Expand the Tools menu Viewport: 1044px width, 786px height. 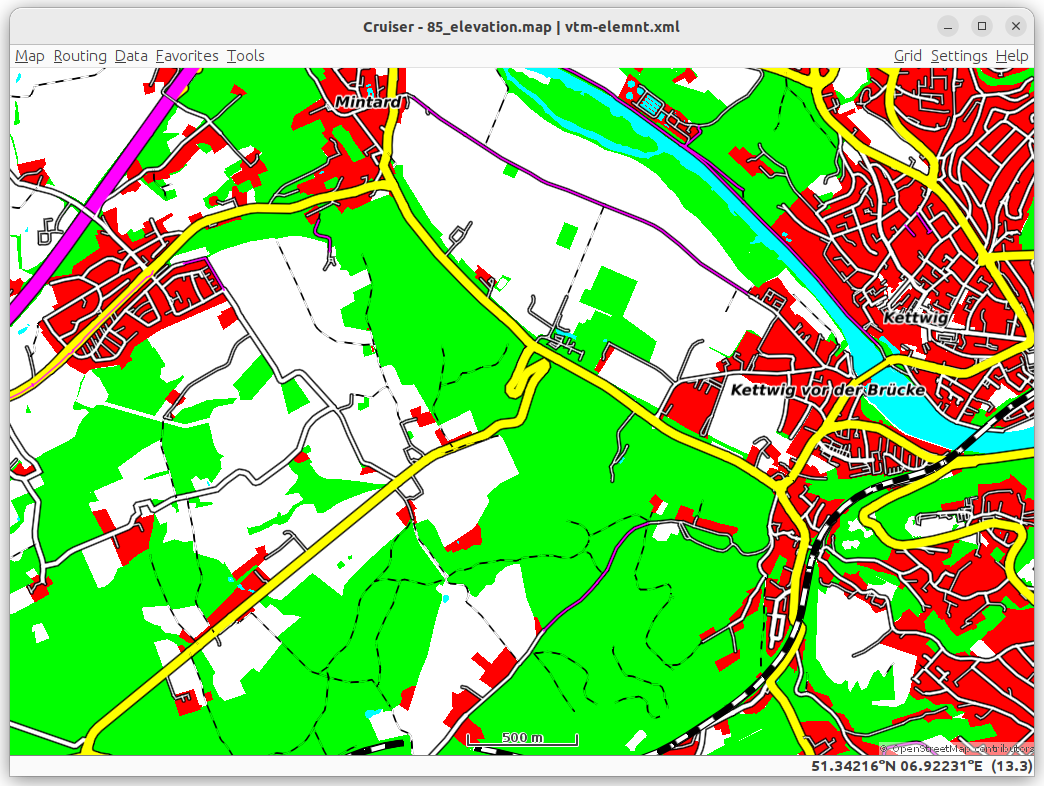point(245,56)
